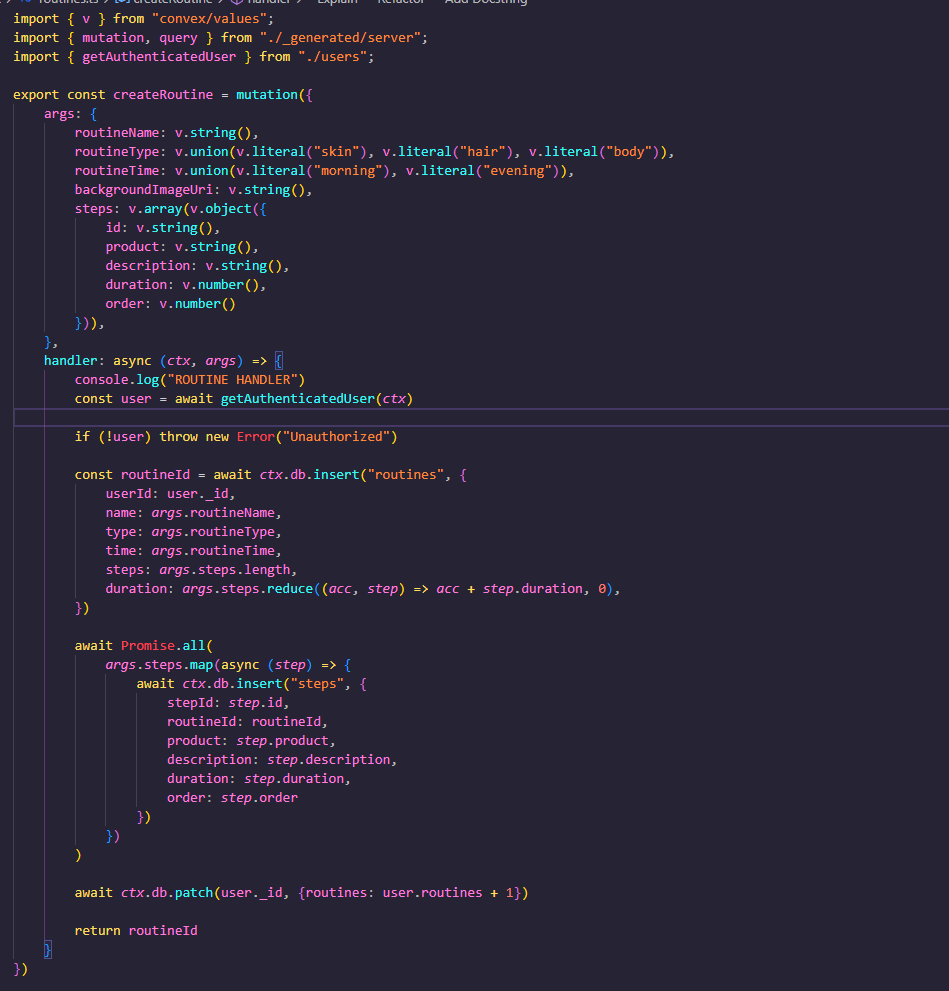This screenshot has height=991, width=949.
Task: Click Promise in the Promise.all call
Action: (148, 645)
